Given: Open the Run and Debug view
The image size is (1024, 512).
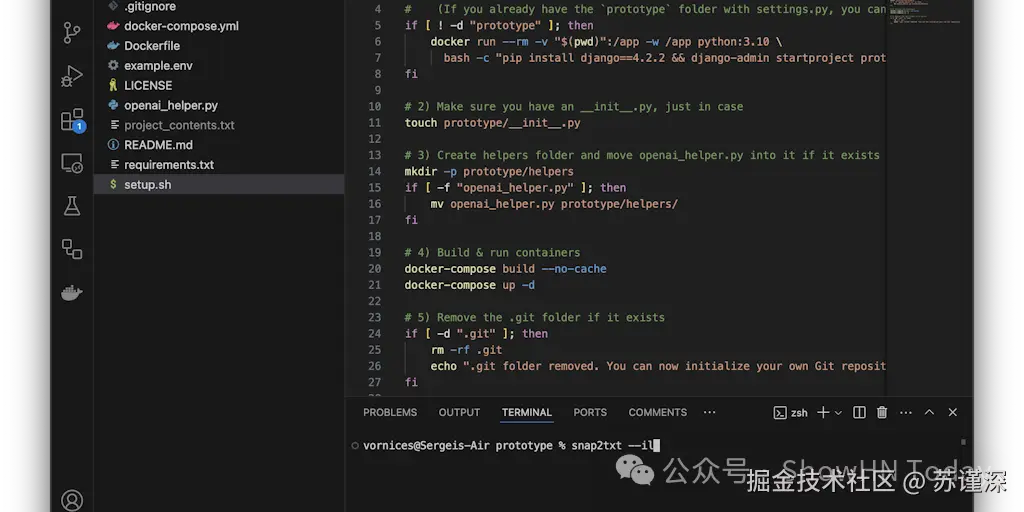Looking at the screenshot, I should click(72, 76).
